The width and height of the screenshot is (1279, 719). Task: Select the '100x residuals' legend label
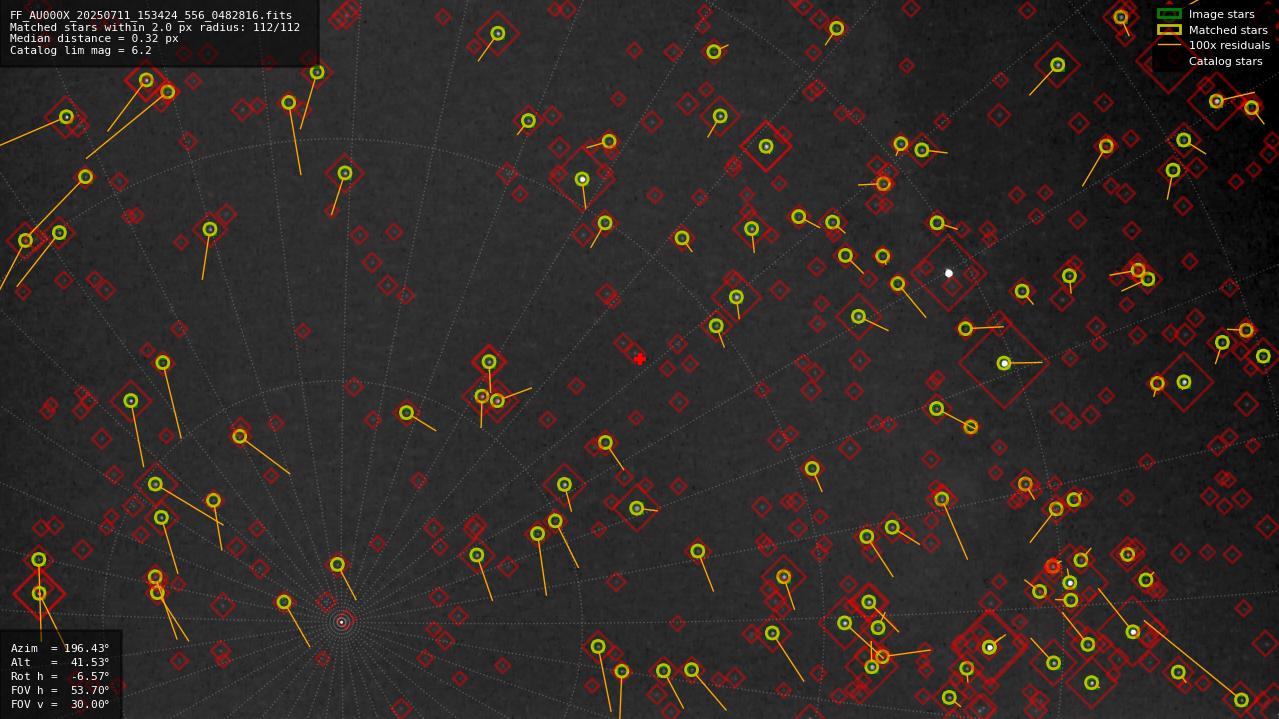click(x=1229, y=45)
